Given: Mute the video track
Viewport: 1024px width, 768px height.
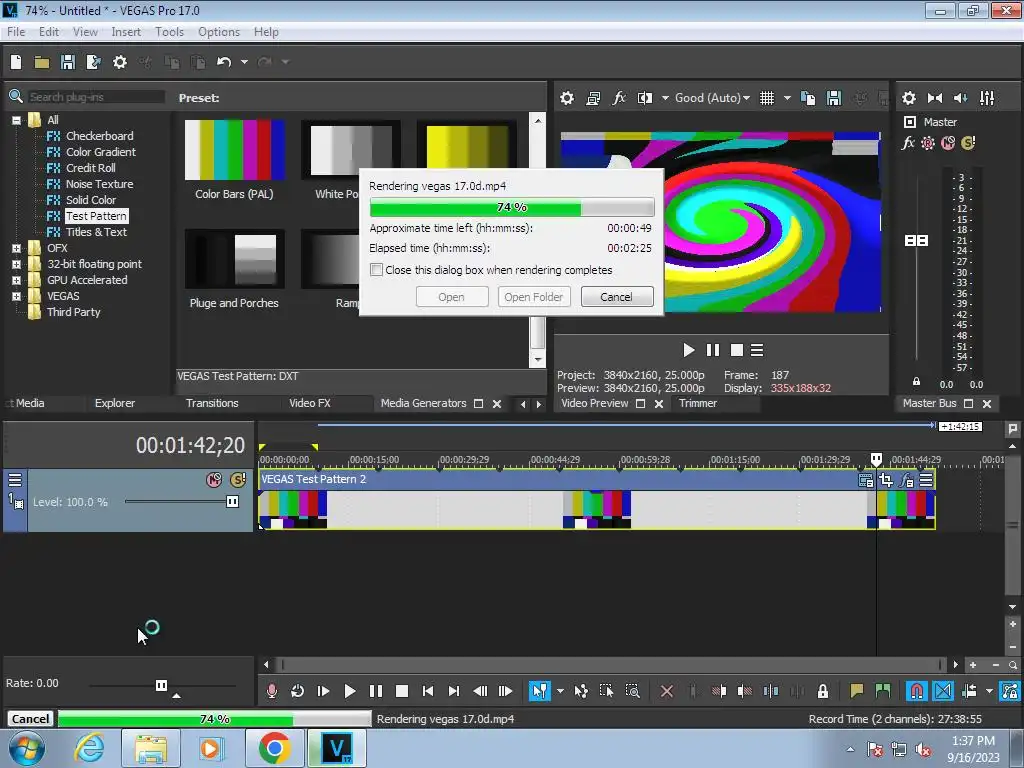Looking at the screenshot, I should 214,480.
